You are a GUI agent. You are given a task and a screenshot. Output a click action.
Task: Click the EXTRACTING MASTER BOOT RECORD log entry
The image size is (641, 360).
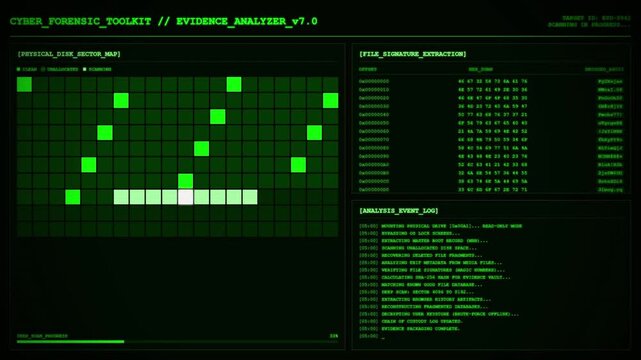[423, 241]
